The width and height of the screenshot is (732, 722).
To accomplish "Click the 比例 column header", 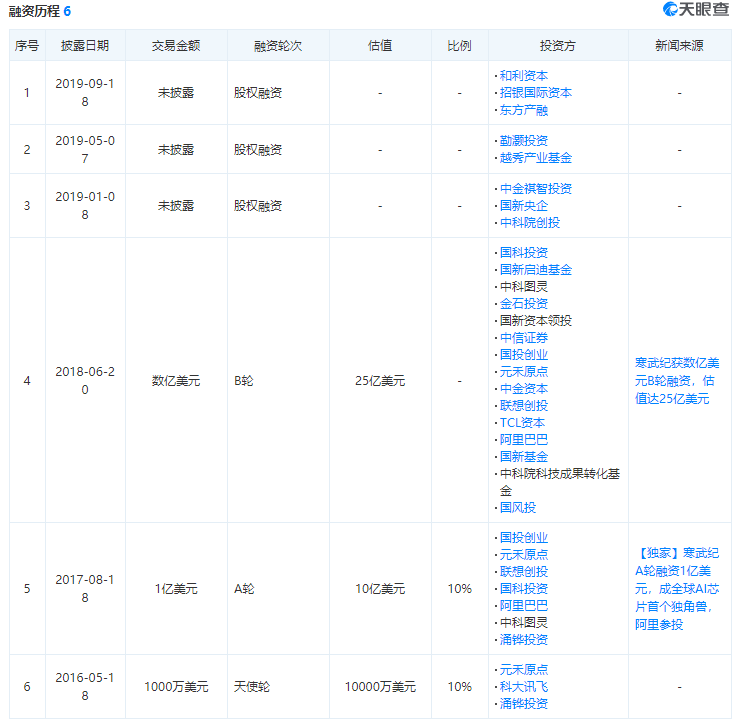I will pos(459,45).
